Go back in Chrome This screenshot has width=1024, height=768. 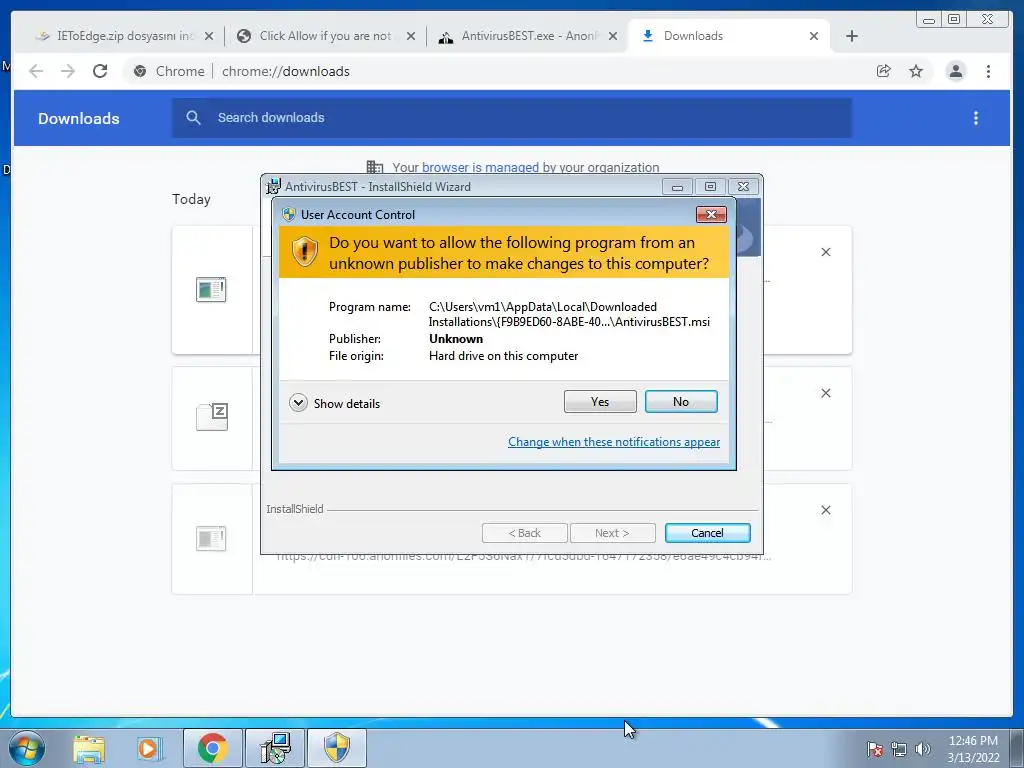[36, 71]
